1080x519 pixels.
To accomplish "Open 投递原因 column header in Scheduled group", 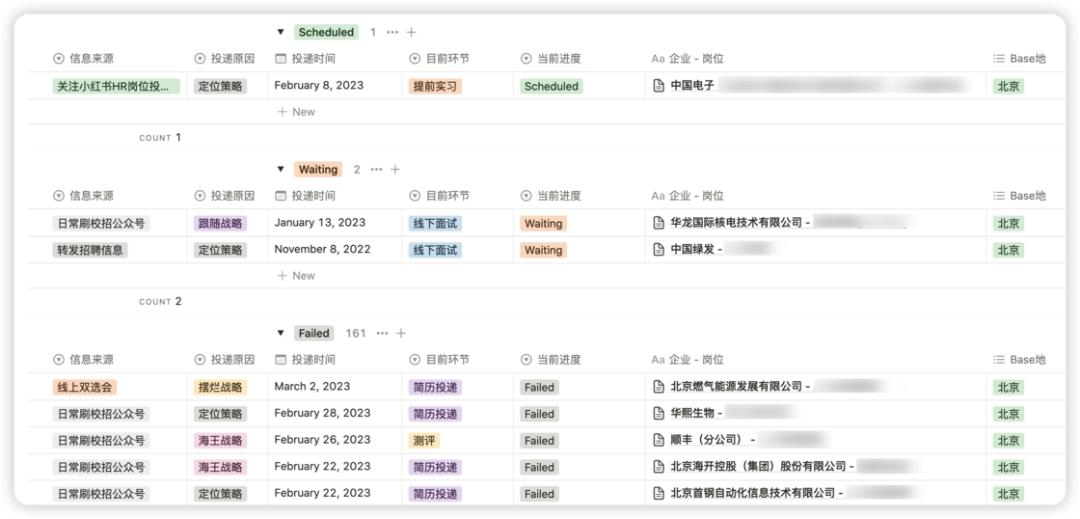I will 225,59.
